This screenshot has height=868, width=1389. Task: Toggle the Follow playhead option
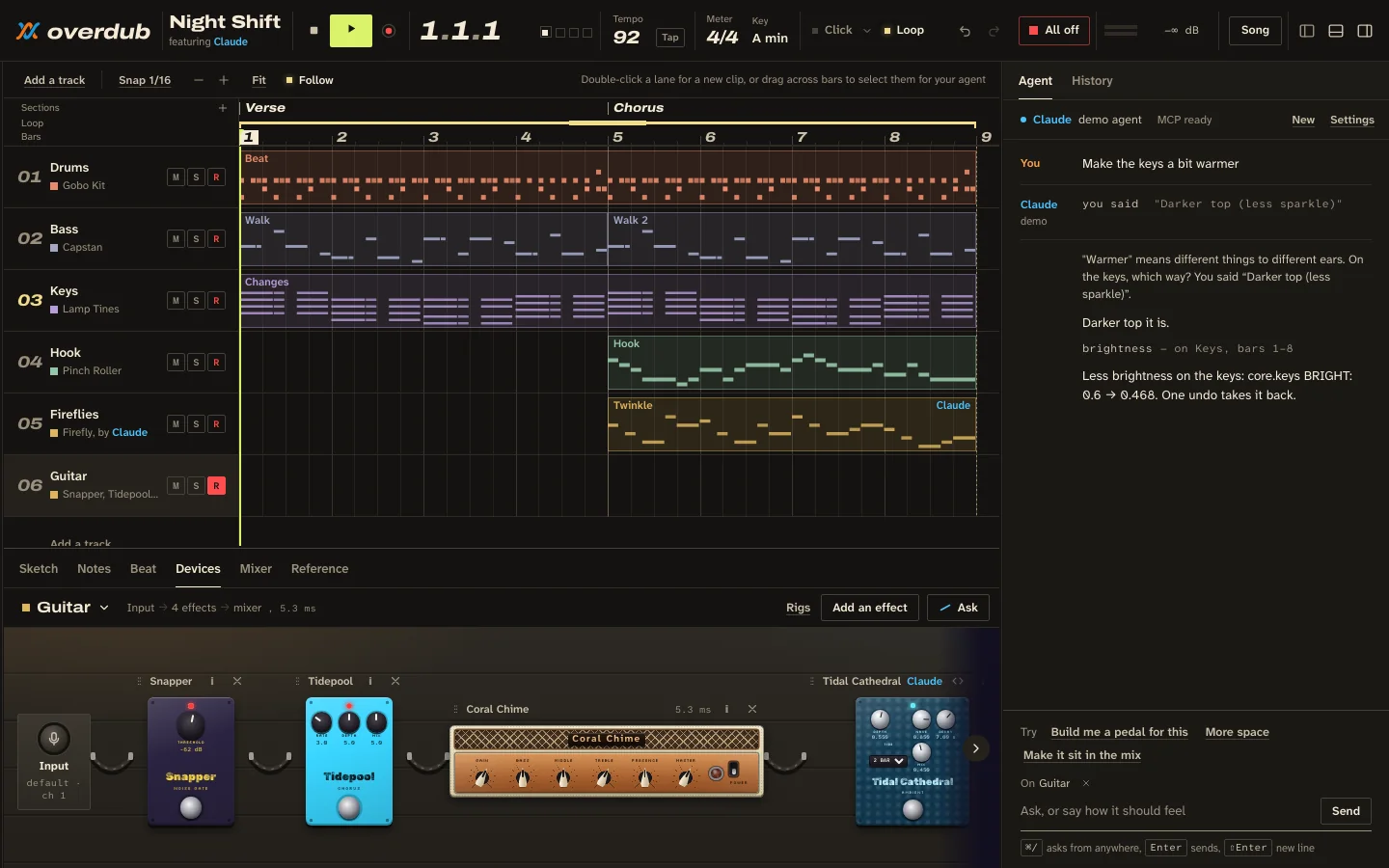click(309, 80)
